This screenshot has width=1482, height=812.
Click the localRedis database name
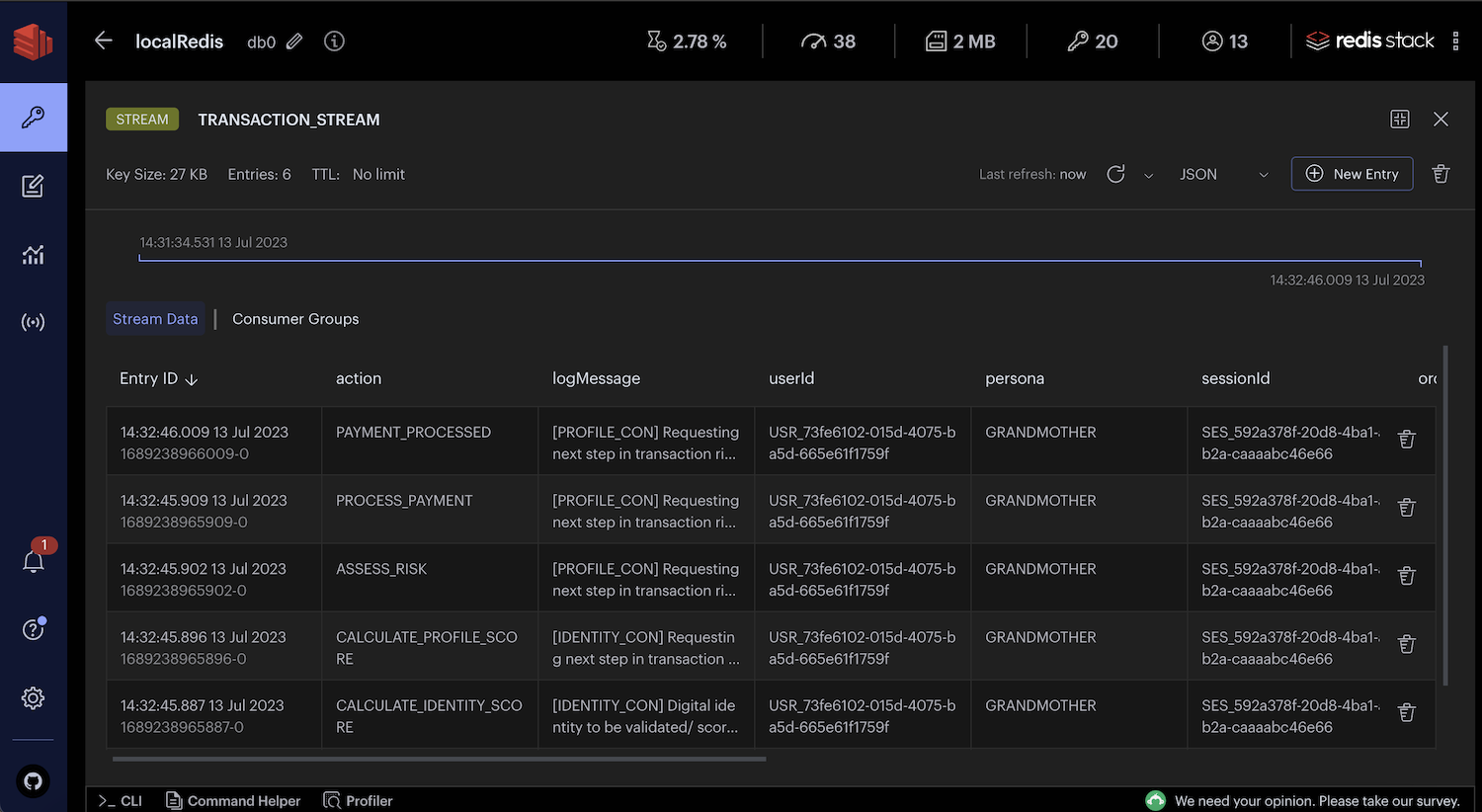[x=179, y=41]
